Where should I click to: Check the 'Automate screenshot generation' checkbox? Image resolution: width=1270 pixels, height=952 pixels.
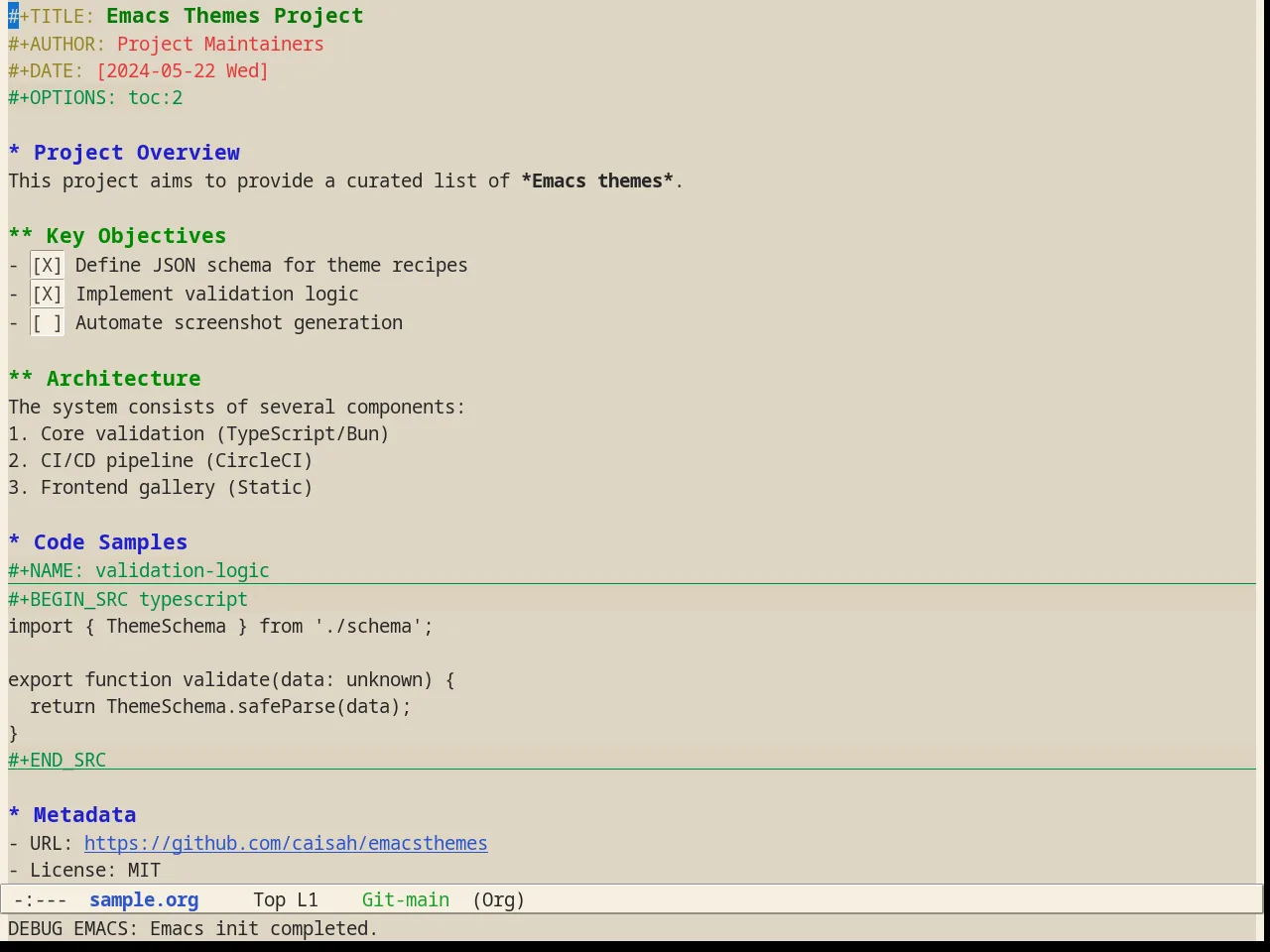(x=47, y=322)
